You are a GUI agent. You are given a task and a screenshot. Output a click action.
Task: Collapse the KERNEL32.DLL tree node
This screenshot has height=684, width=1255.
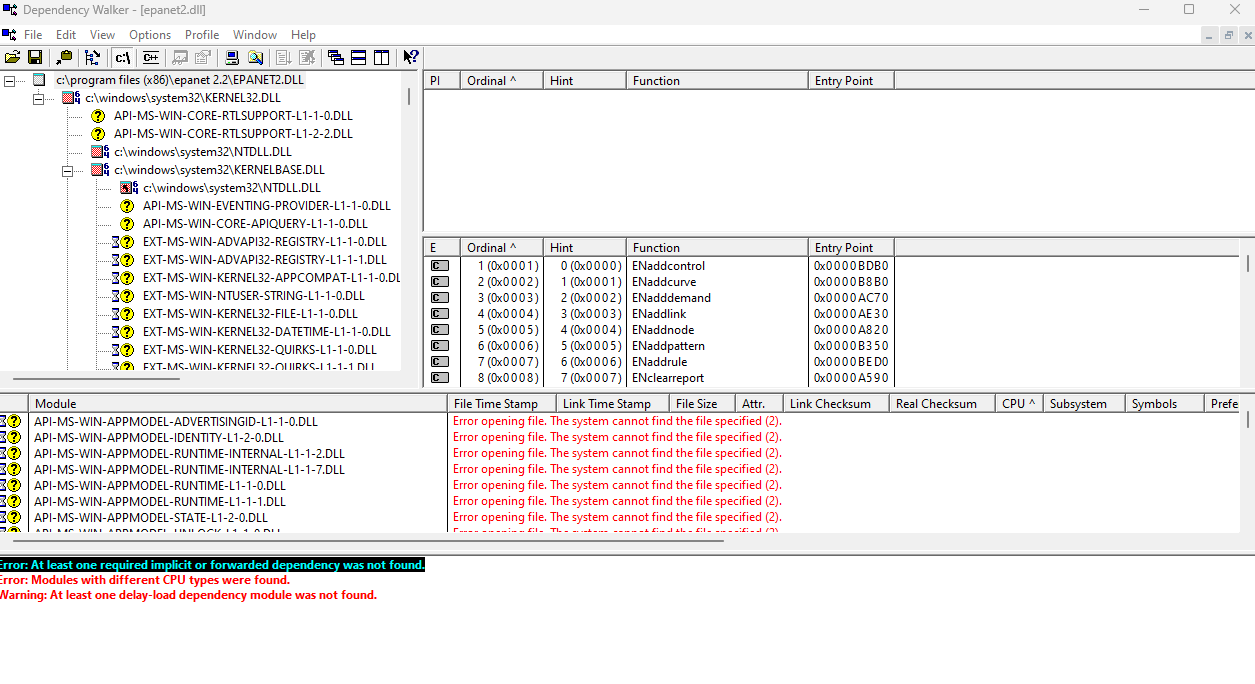click(x=39, y=98)
